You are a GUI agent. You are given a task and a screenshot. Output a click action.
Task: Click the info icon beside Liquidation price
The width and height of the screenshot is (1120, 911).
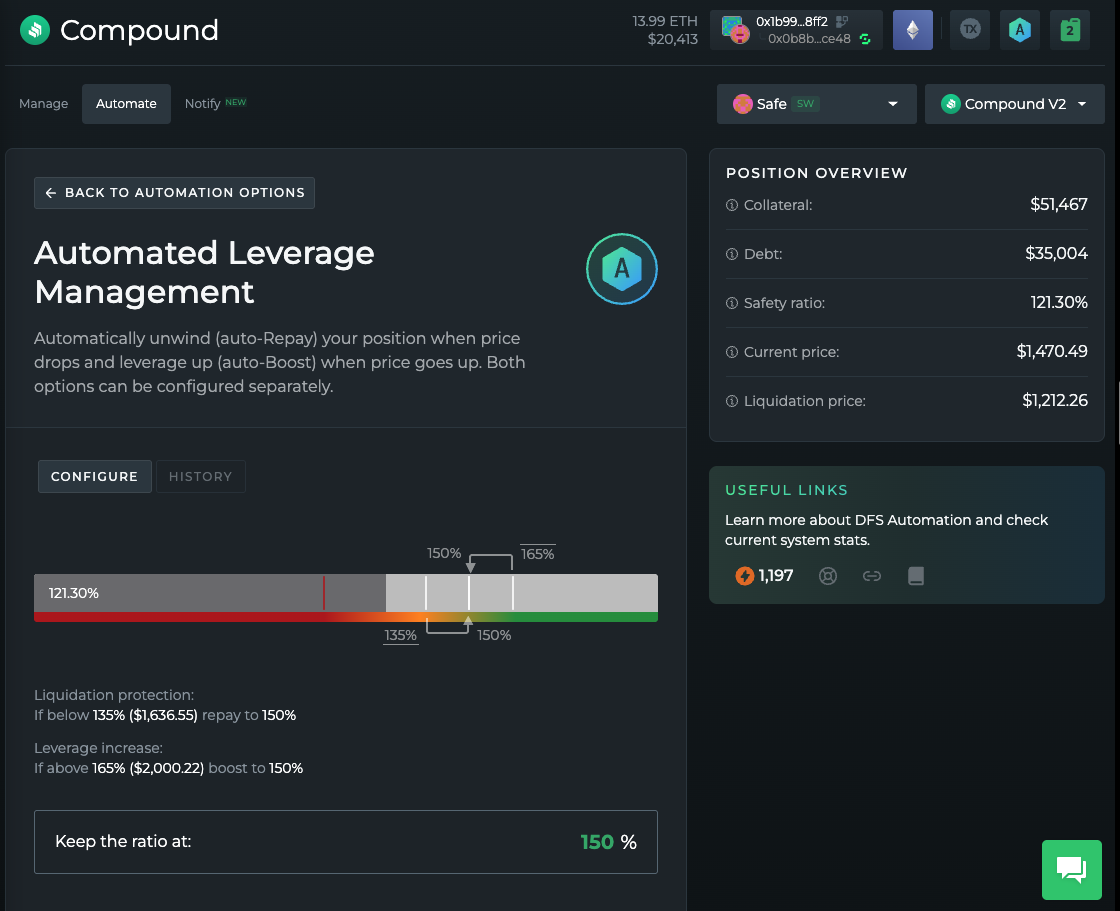pos(731,401)
